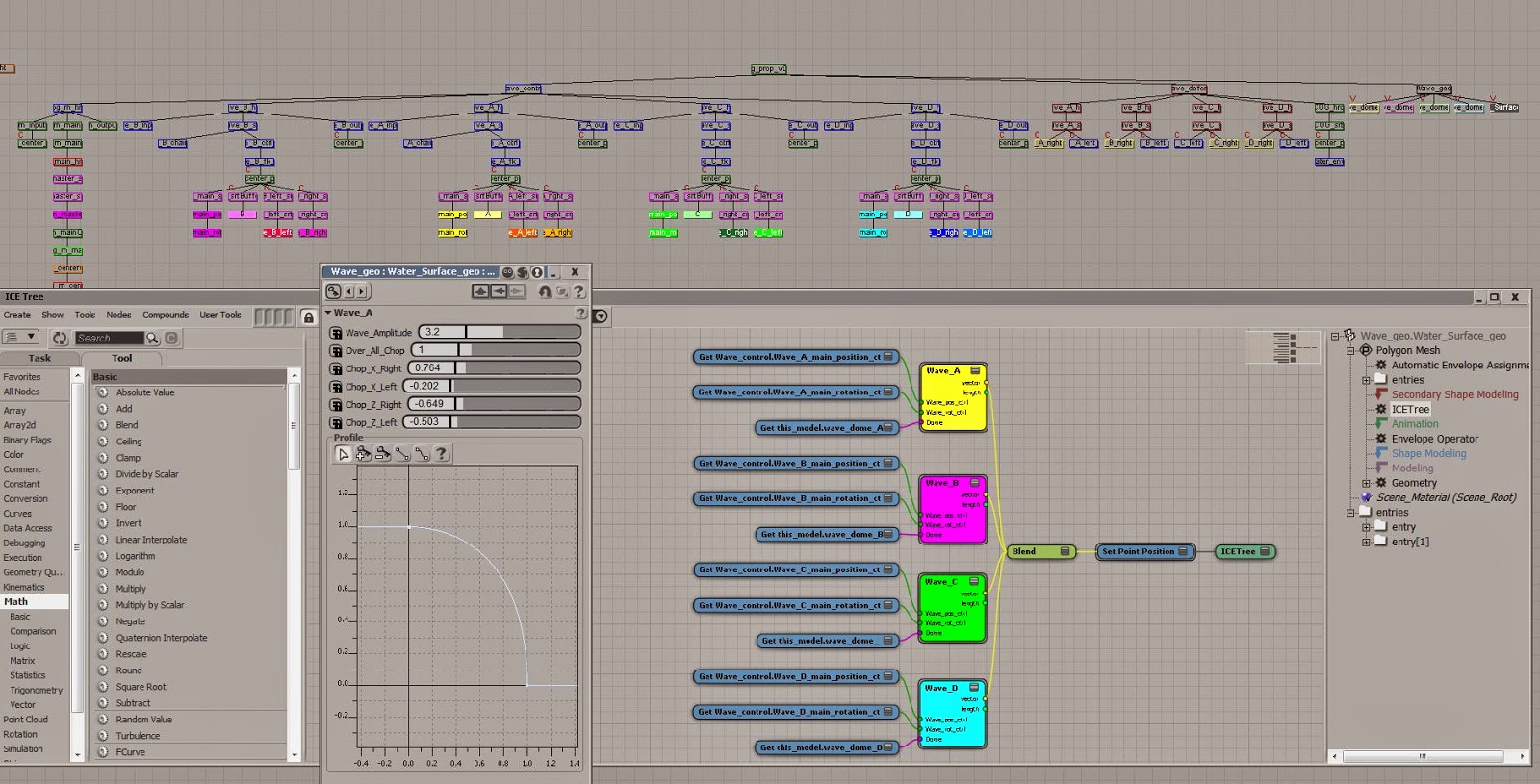Viewport: 1540px width, 784px height.
Task: Click the green marker icon beside Animation
Action: coord(1381,423)
